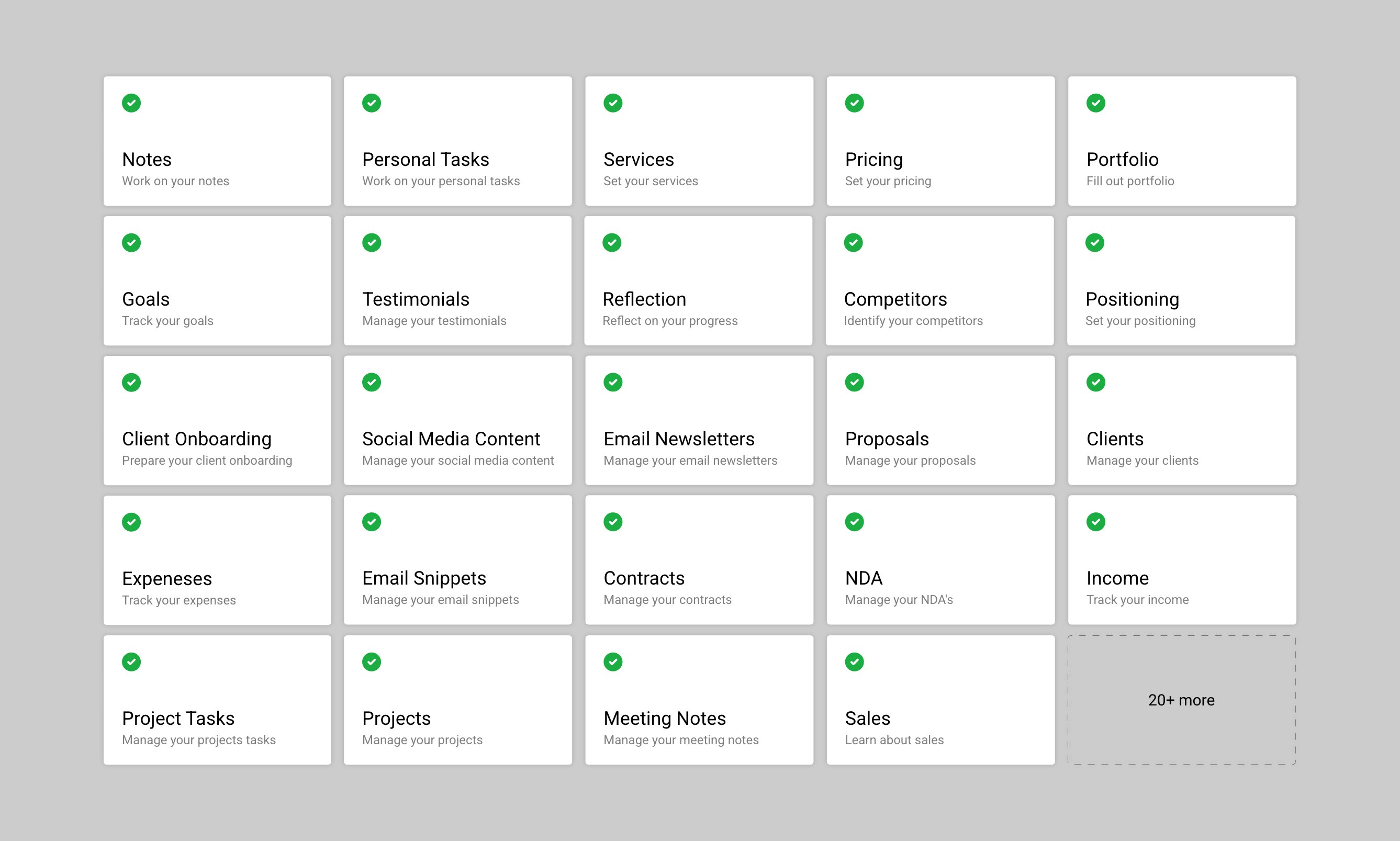The width and height of the screenshot is (1400, 841).
Task: Toggle completion on the Expeneses card
Action: click(131, 521)
